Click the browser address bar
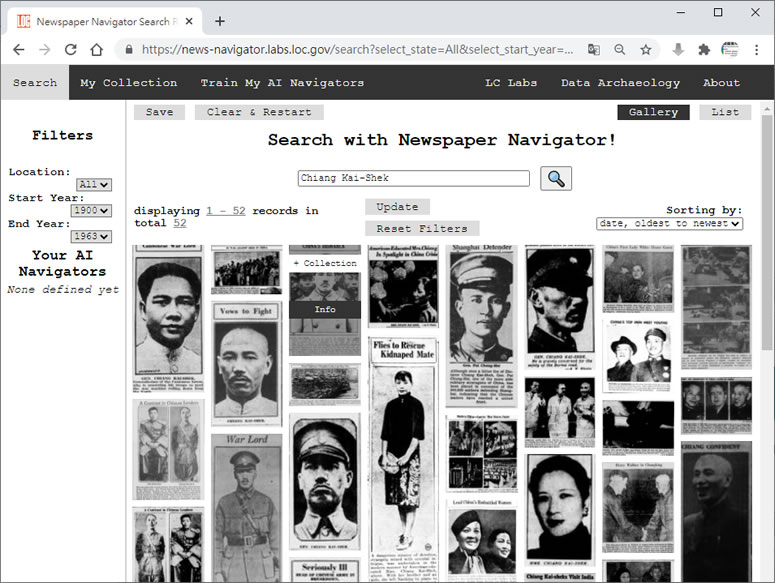This screenshot has width=775, height=583. click(357, 49)
